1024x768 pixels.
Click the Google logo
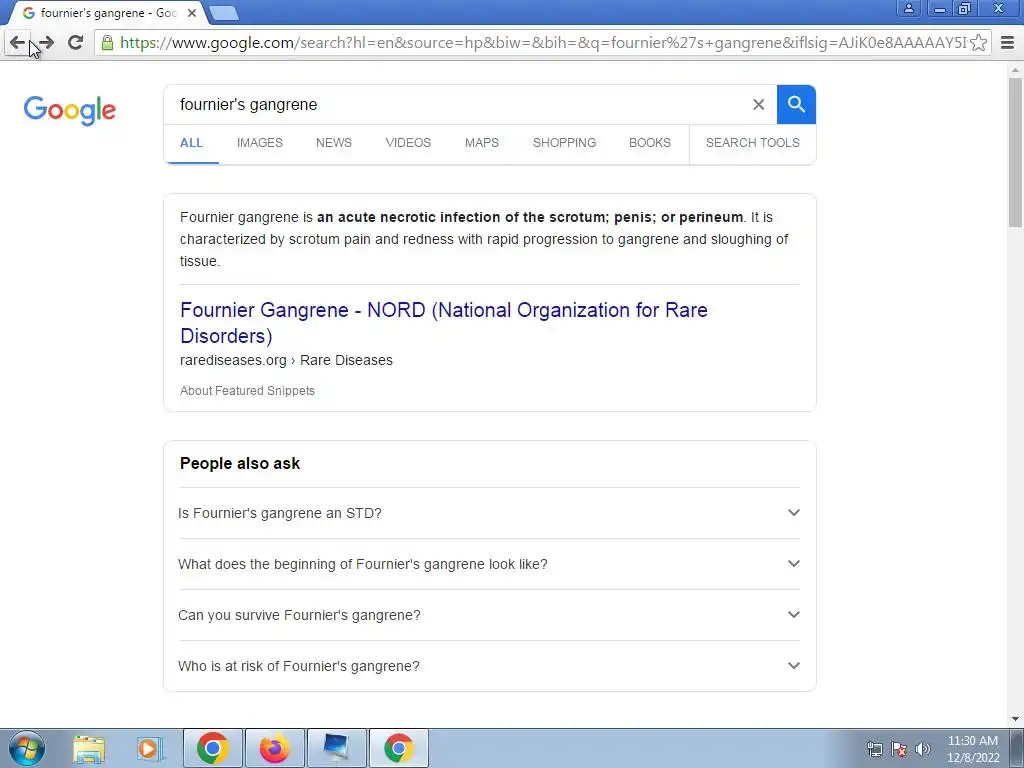coord(69,110)
